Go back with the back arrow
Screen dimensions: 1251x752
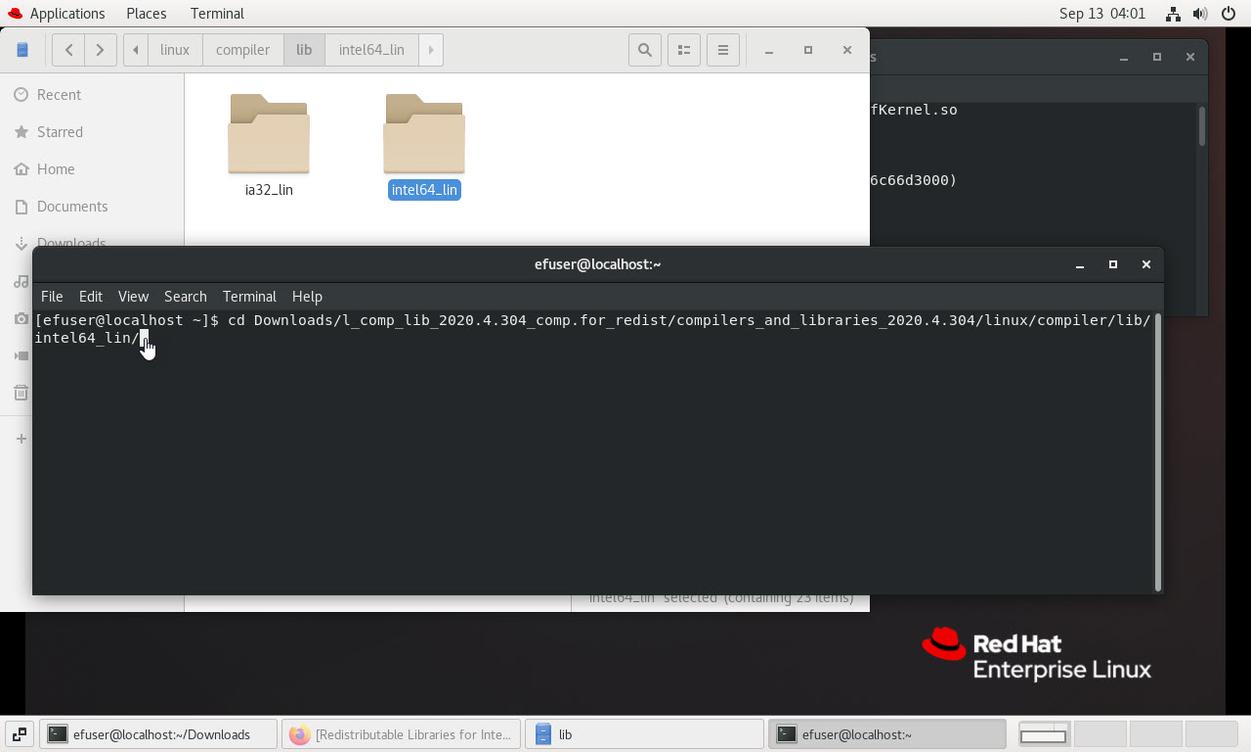click(68, 50)
